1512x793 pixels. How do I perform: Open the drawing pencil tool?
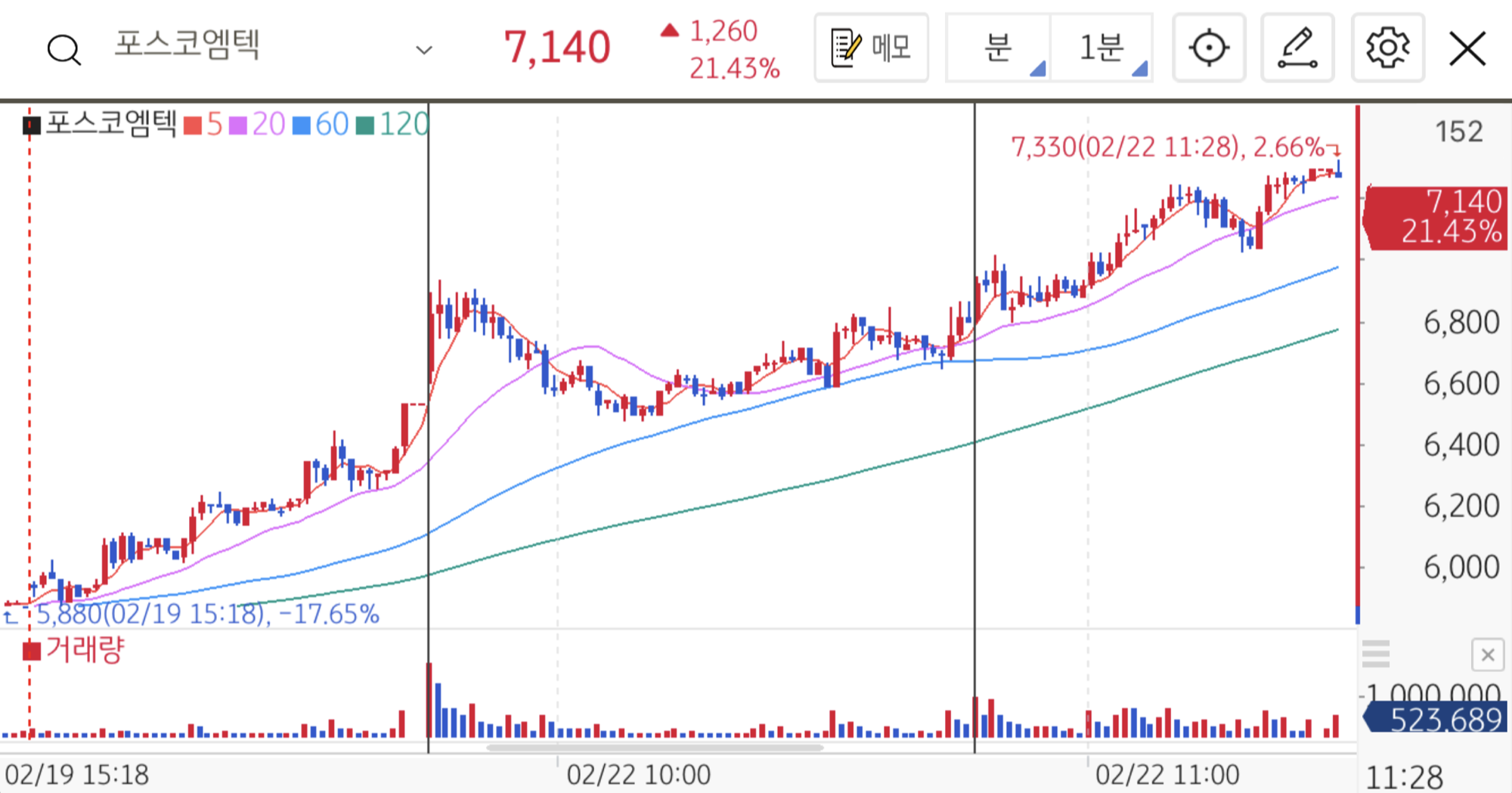(x=1297, y=48)
